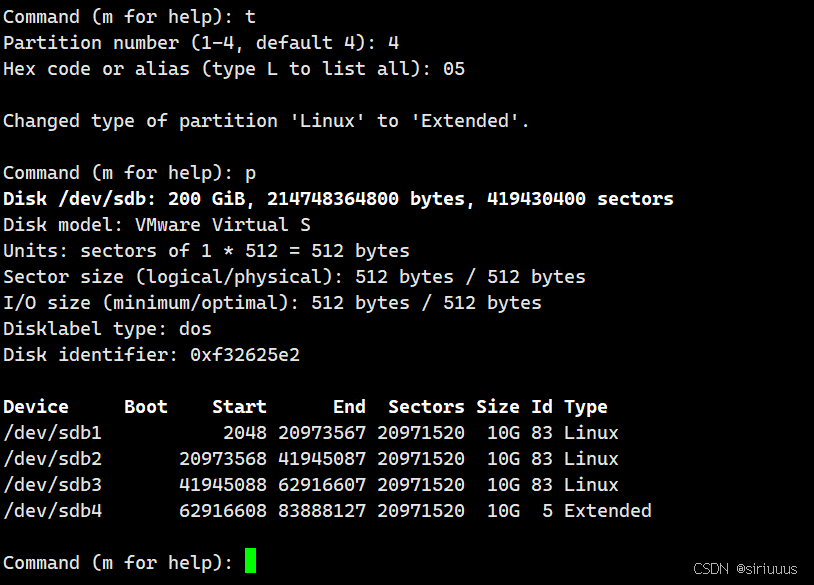
Task: Click the start sector '2048'
Action: pyautogui.click(x=245, y=433)
